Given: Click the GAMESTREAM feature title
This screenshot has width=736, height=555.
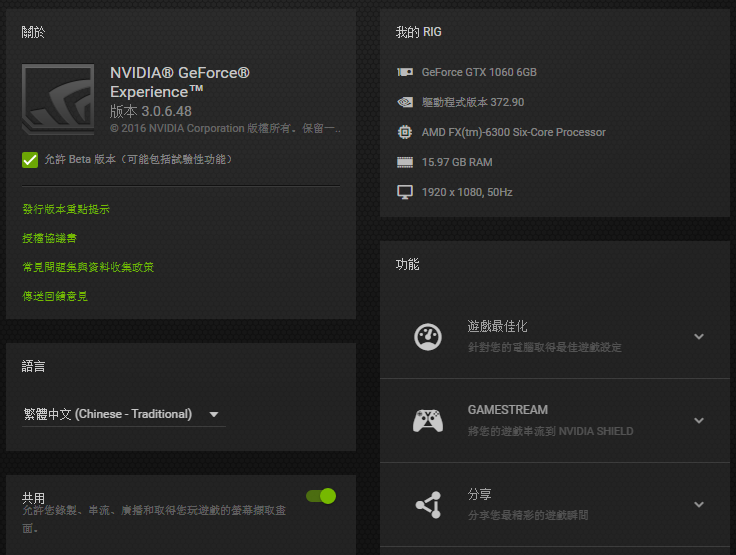Looking at the screenshot, I should 507,410.
